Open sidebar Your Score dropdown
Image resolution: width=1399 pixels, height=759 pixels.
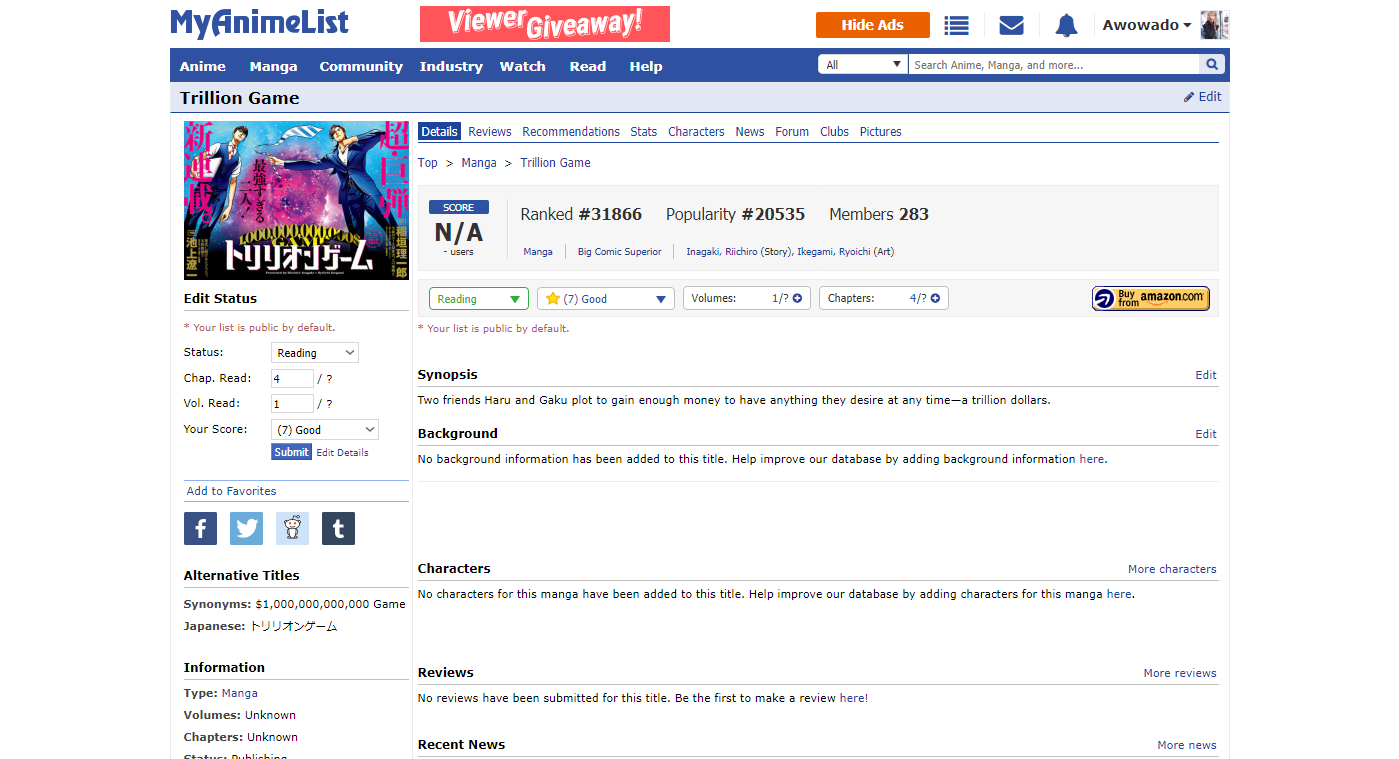(x=325, y=430)
